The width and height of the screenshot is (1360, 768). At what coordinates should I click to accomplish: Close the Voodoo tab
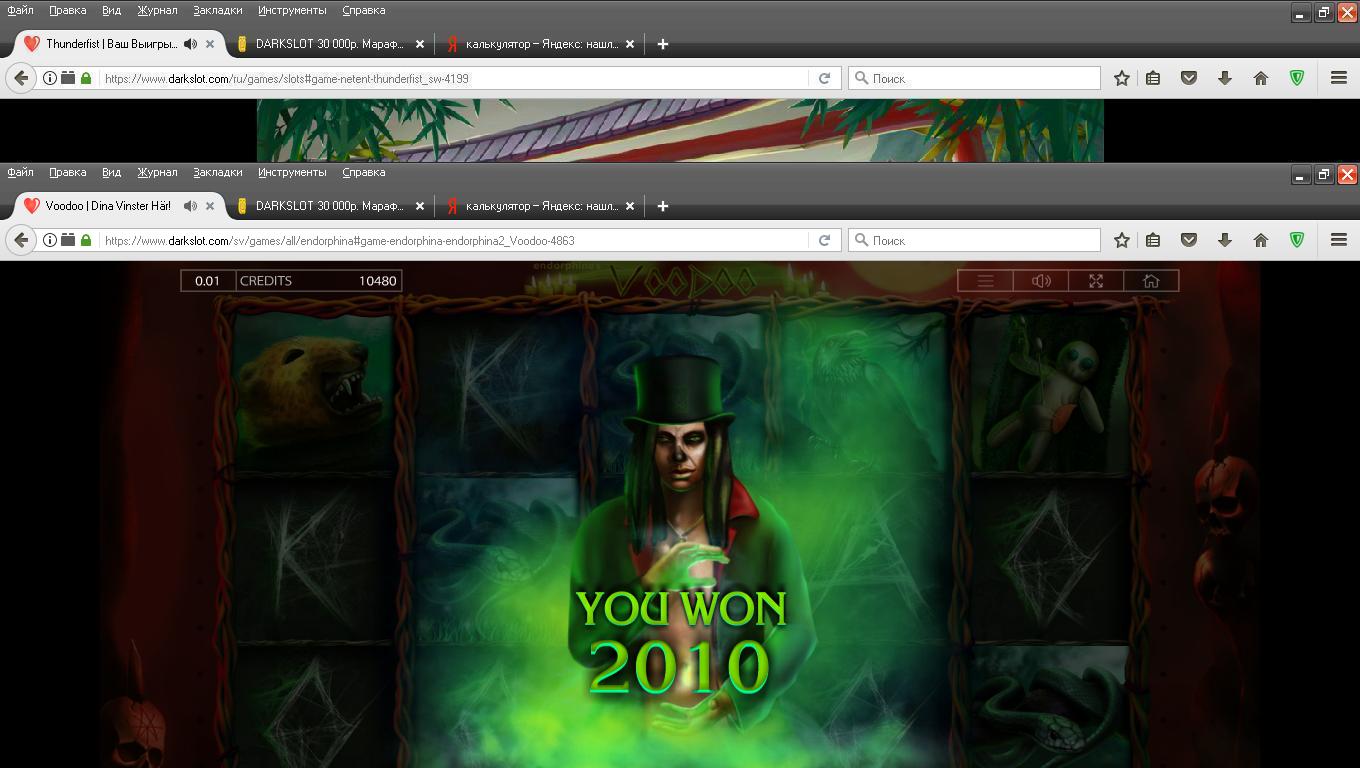[x=210, y=206]
